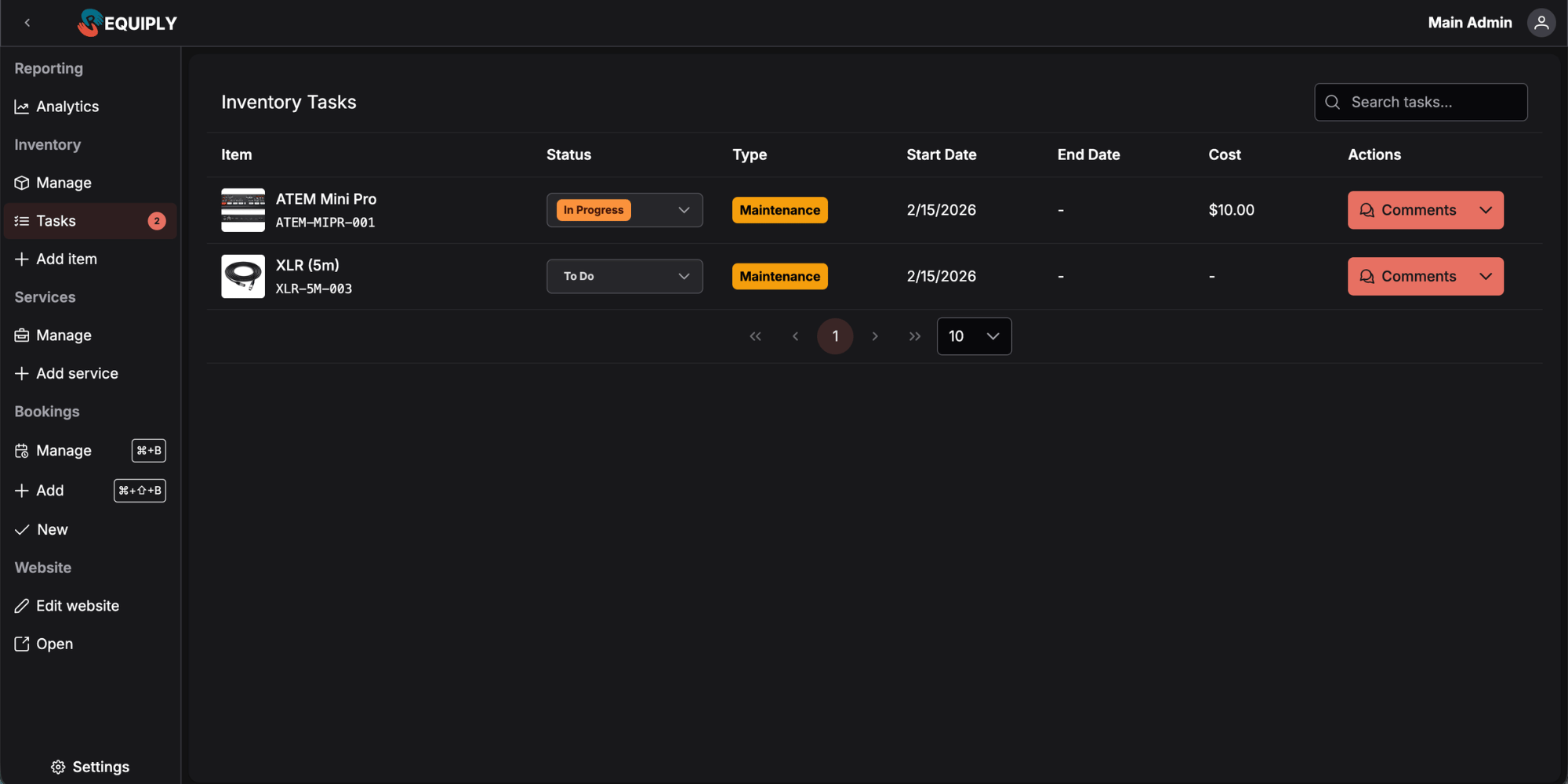Click the search tasks input field
Screen dimensions: 1568x784
click(x=1421, y=102)
